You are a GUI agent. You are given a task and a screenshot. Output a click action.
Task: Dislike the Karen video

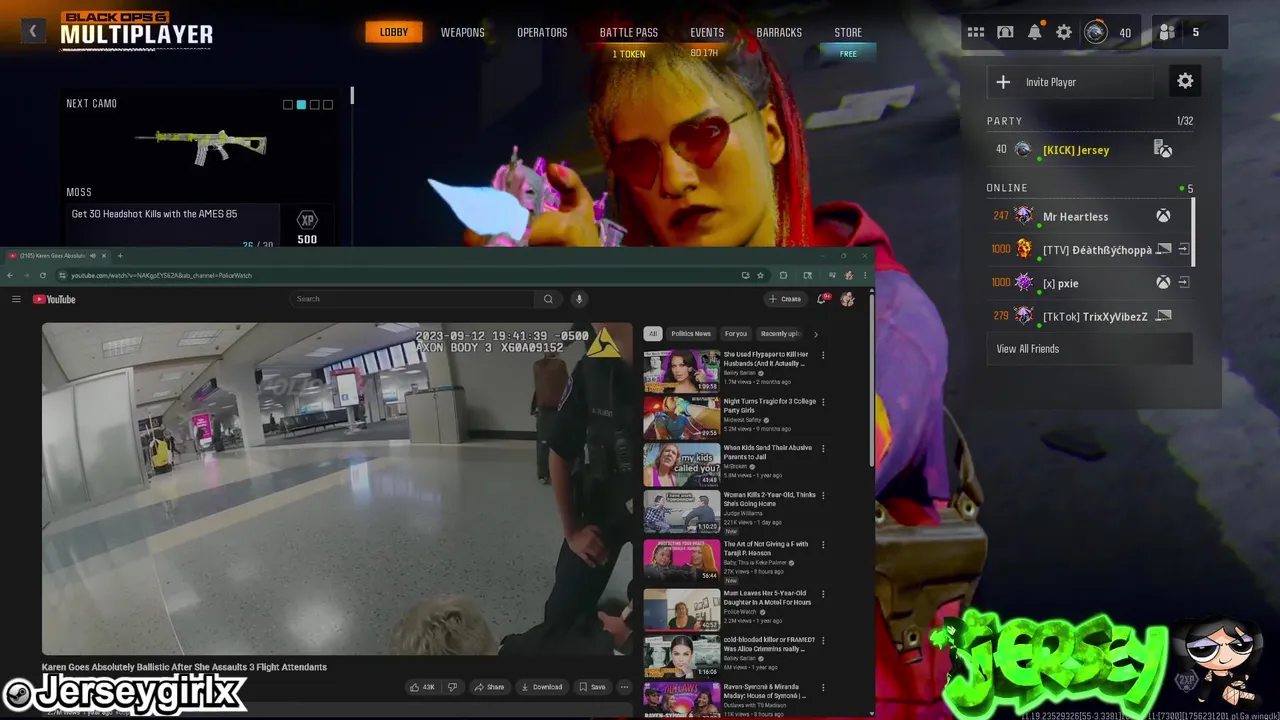pyautogui.click(x=452, y=687)
